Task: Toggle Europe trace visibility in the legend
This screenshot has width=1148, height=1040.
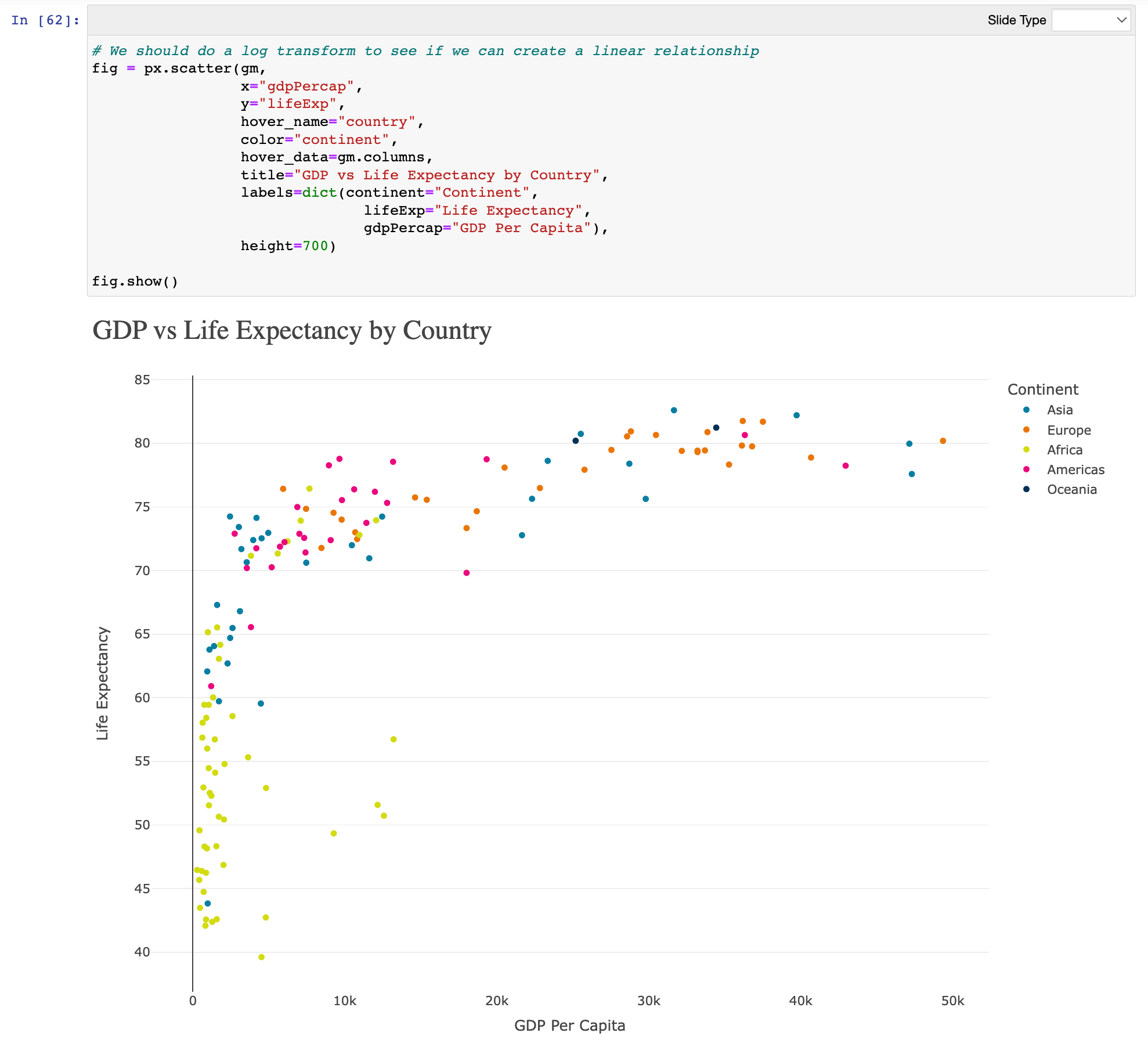Action: point(1068,431)
